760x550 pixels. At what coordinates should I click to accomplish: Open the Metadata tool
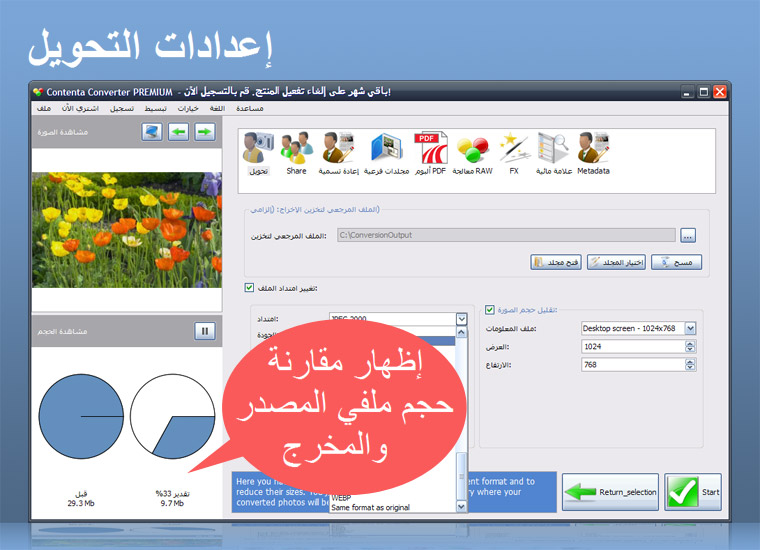coord(593,153)
